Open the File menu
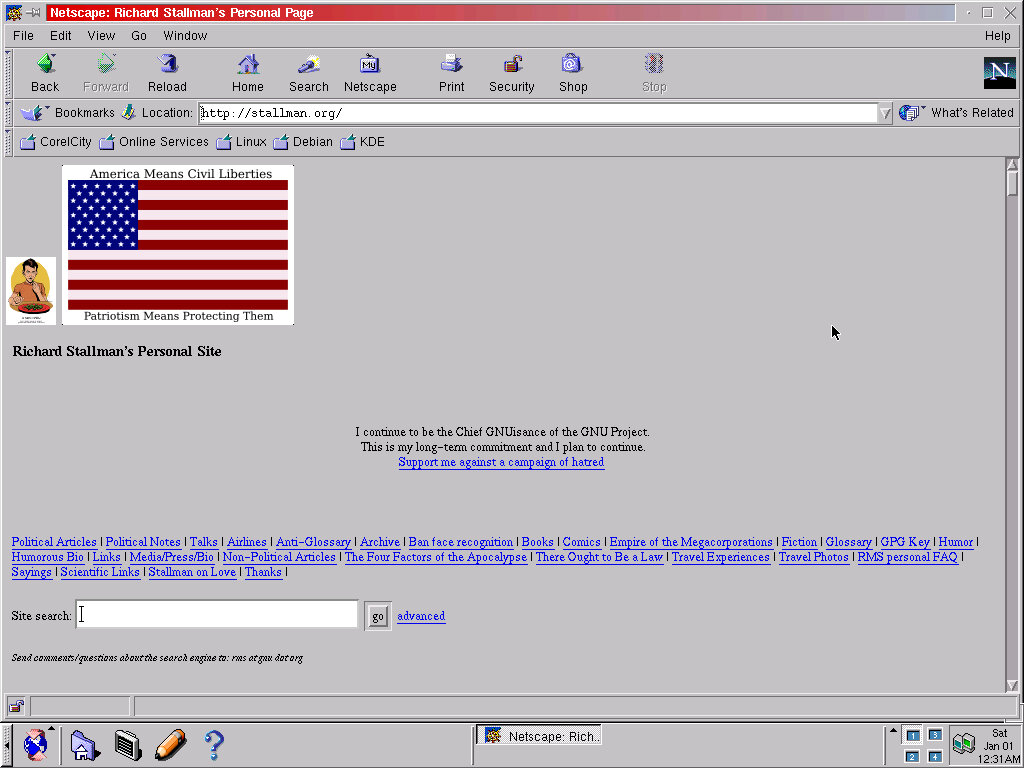1024x768 pixels. coord(23,36)
